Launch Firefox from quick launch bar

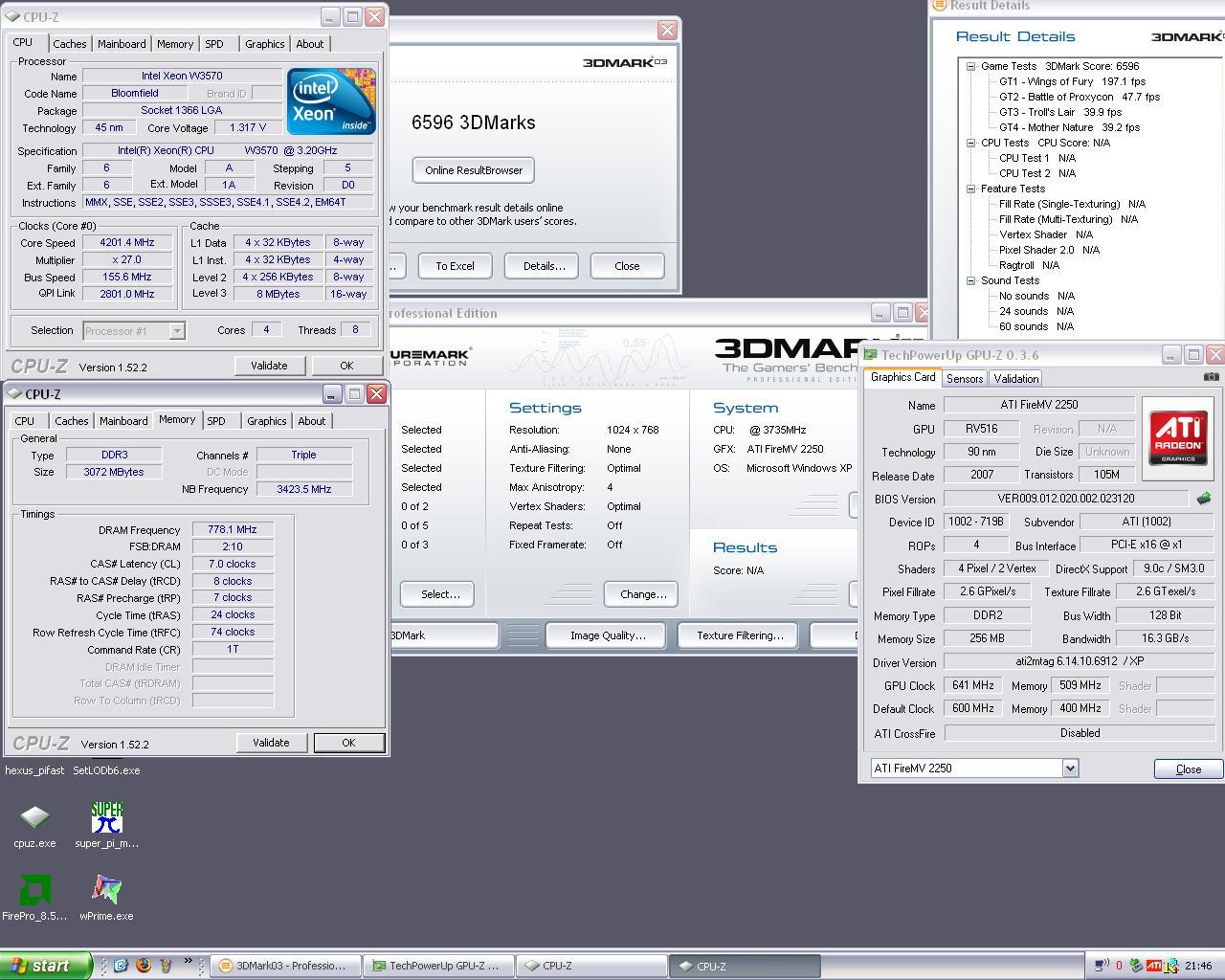pos(144,966)
